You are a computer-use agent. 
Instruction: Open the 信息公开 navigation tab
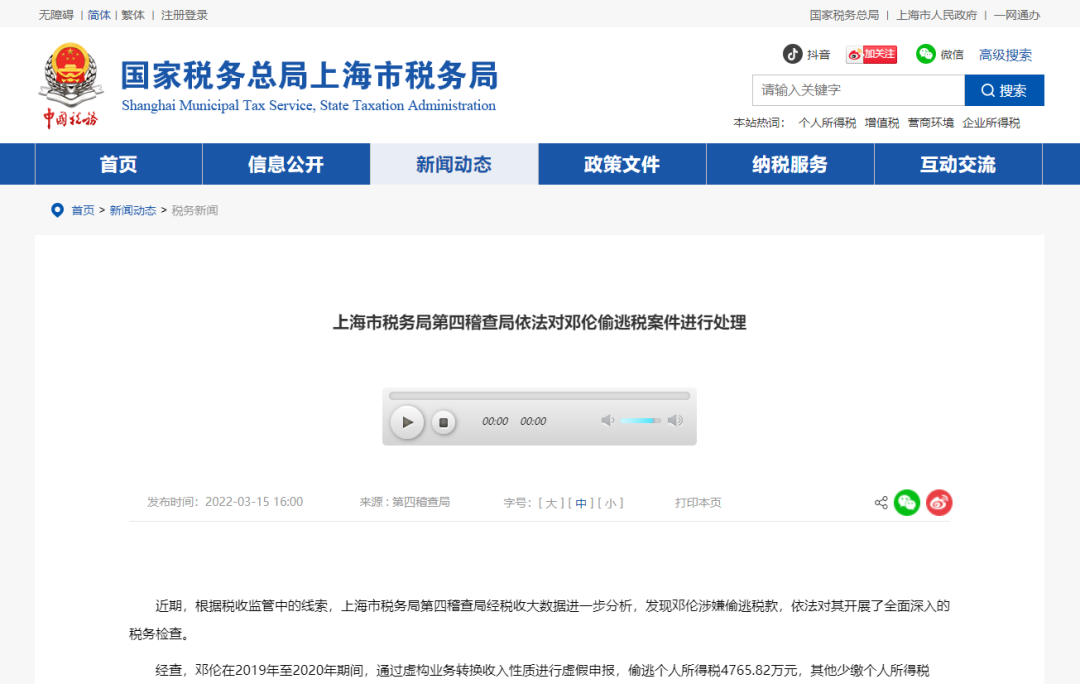[x=287, y=164]
